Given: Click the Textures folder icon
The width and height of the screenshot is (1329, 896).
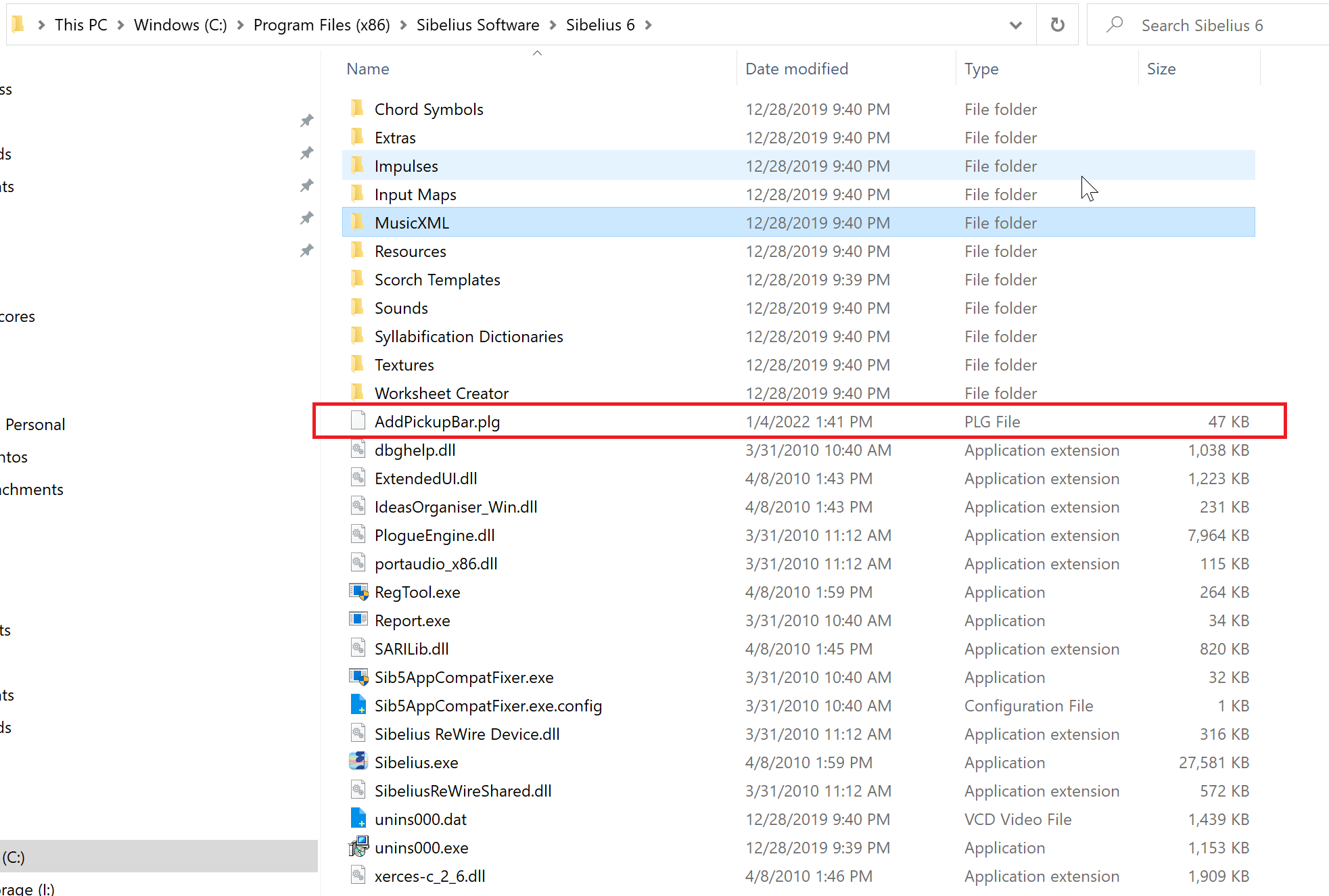Looking at the screenshot, I should [358, 364].
